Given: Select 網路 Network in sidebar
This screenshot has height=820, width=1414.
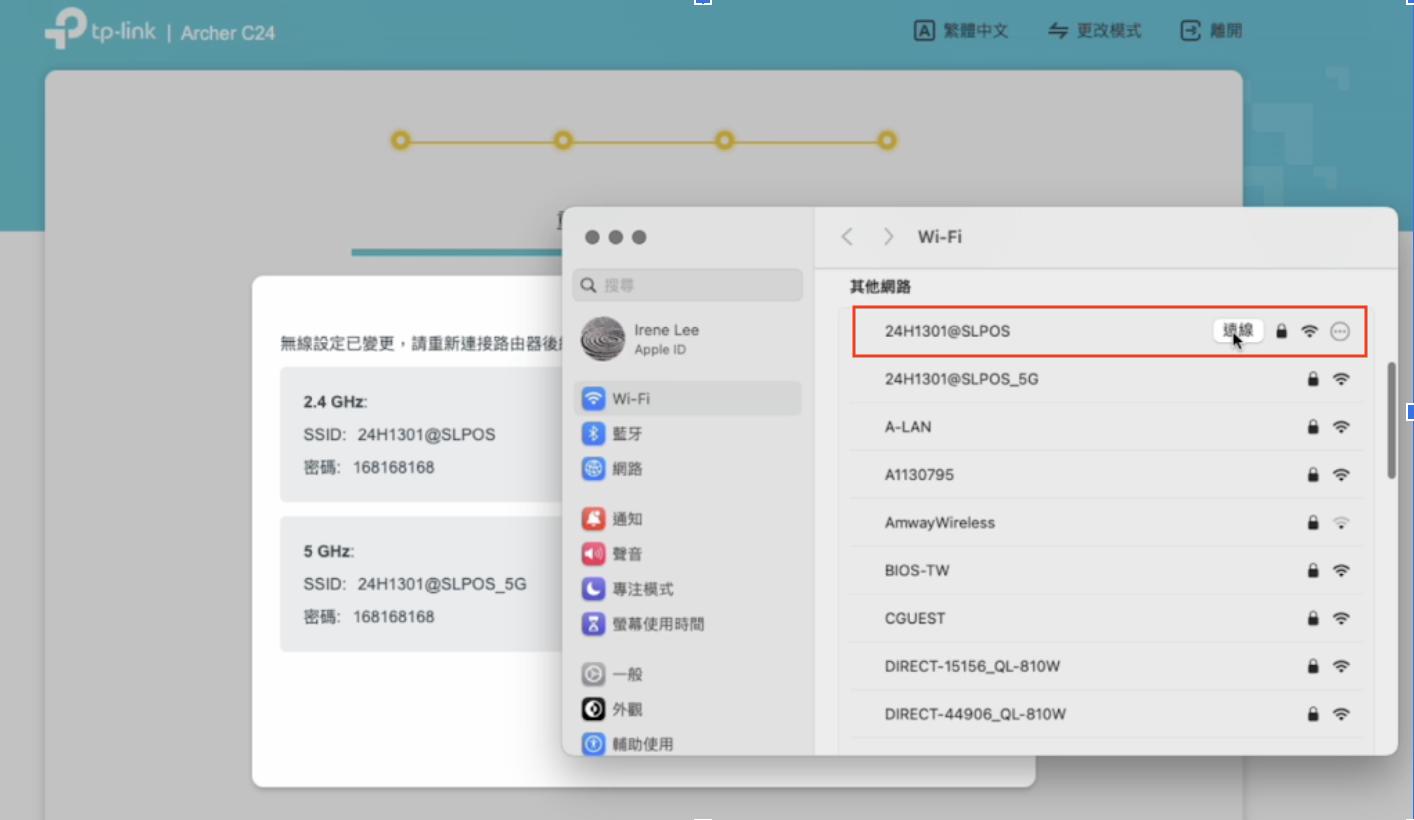Looking at the screenshot, I should click(x=687, y=468).
